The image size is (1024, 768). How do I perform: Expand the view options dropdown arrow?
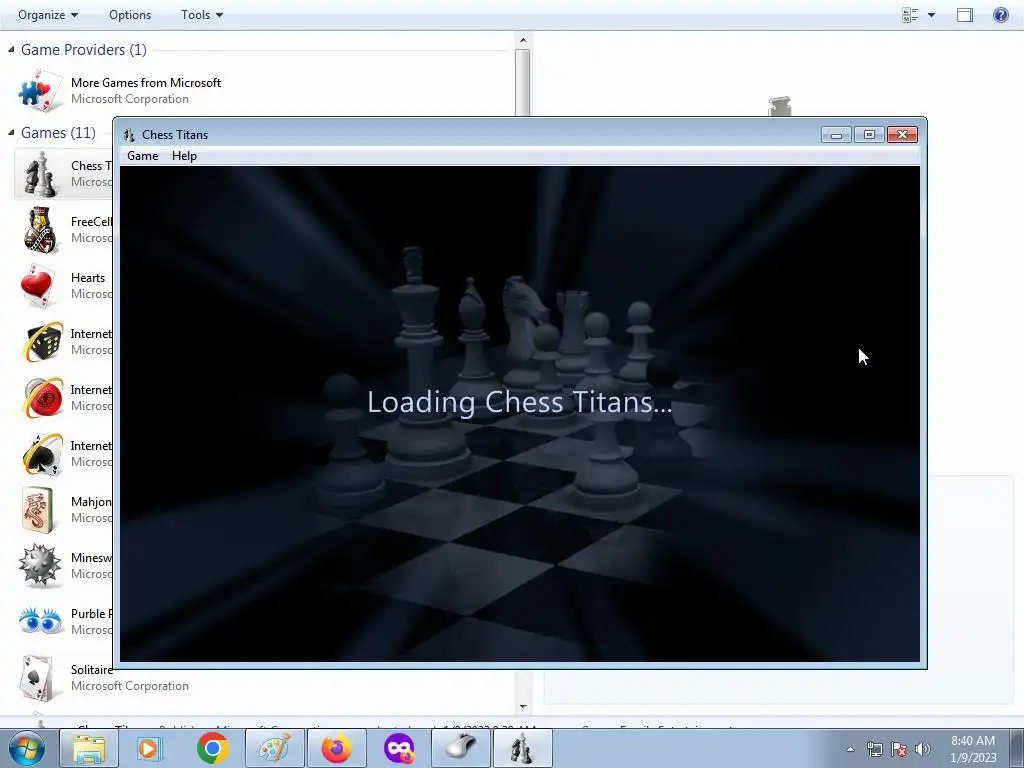931,15
